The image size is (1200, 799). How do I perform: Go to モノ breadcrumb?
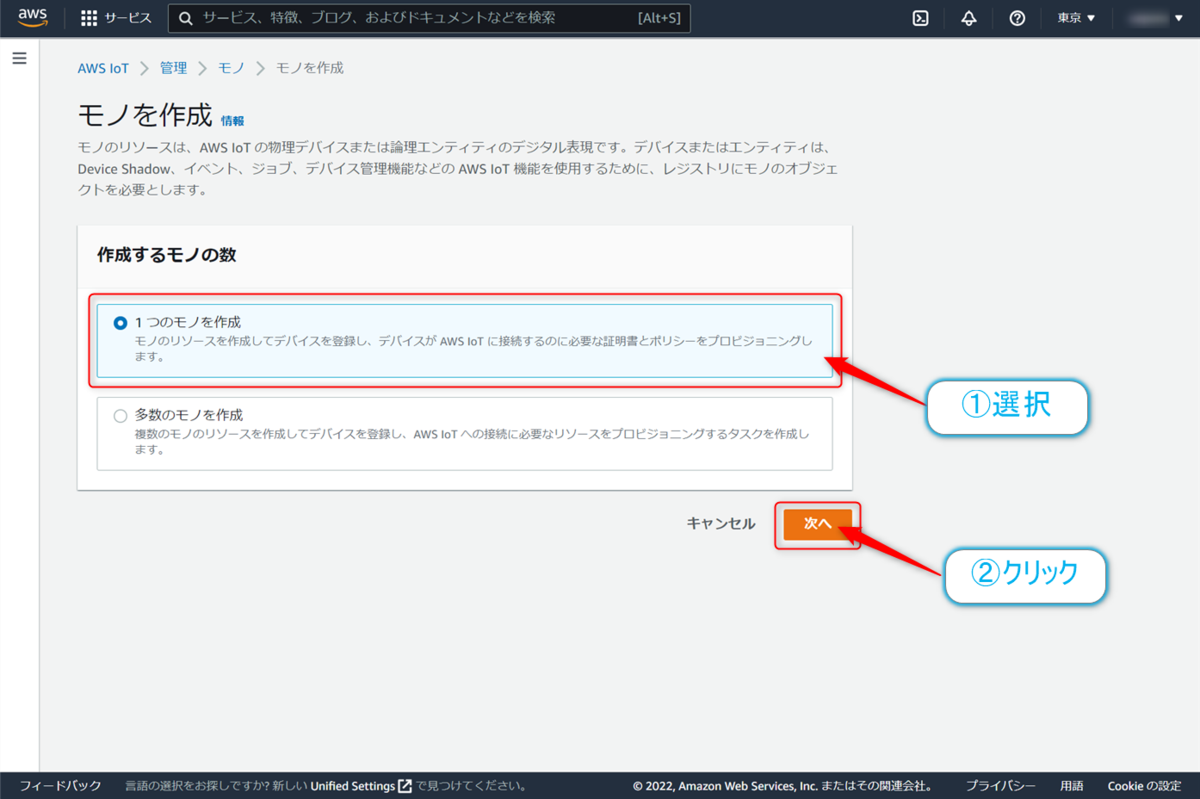tap(231, 68)
